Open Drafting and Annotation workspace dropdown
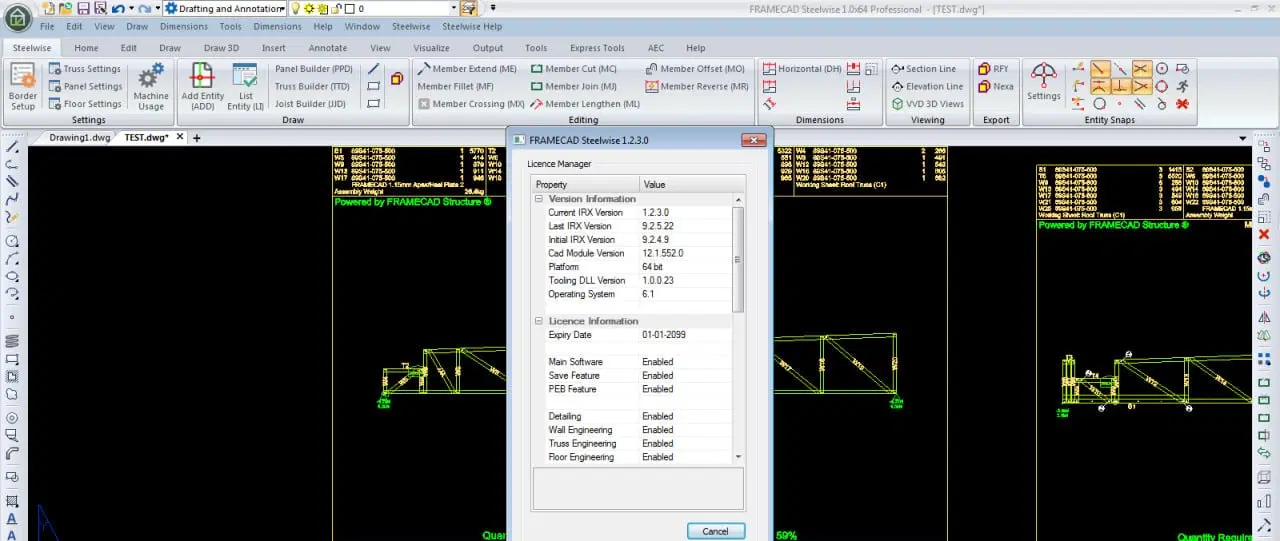Image resolution: width=1280 pixels, height=541 pixels. tap(281, 8)
